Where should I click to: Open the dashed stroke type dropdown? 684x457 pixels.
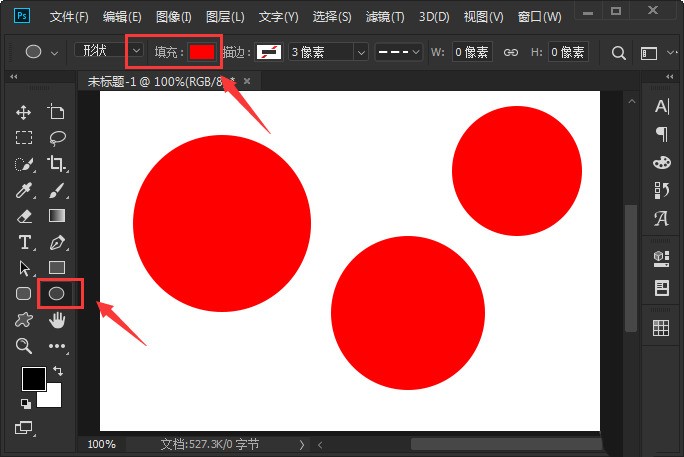point(399,52)
